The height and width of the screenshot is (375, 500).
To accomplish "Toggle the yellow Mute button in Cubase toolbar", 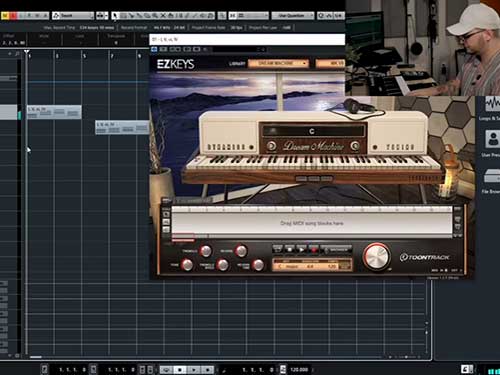I will tap(5, 15).
